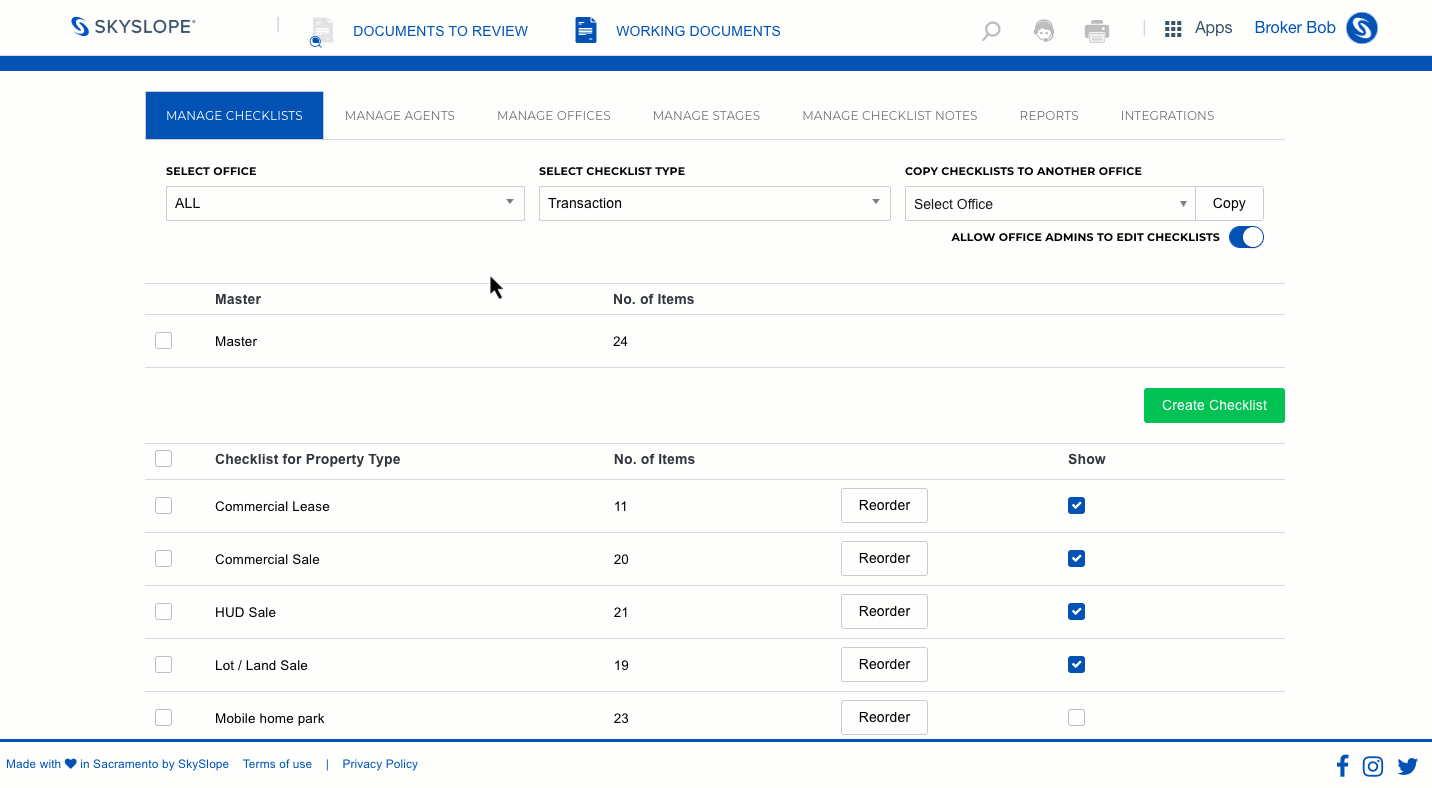Enable Show for Mobile home park

(1076, 718)
